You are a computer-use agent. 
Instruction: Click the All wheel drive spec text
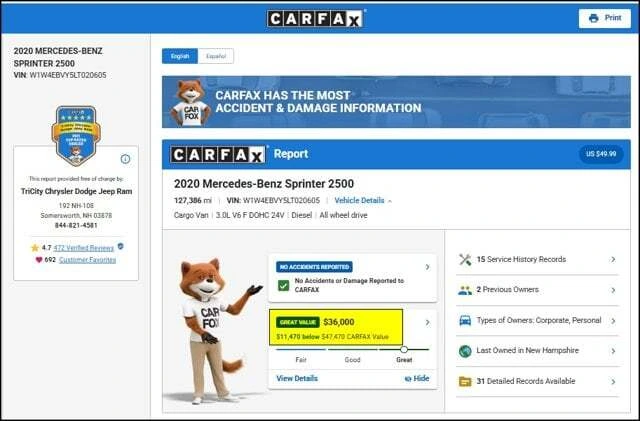click(x=343, y=215)
